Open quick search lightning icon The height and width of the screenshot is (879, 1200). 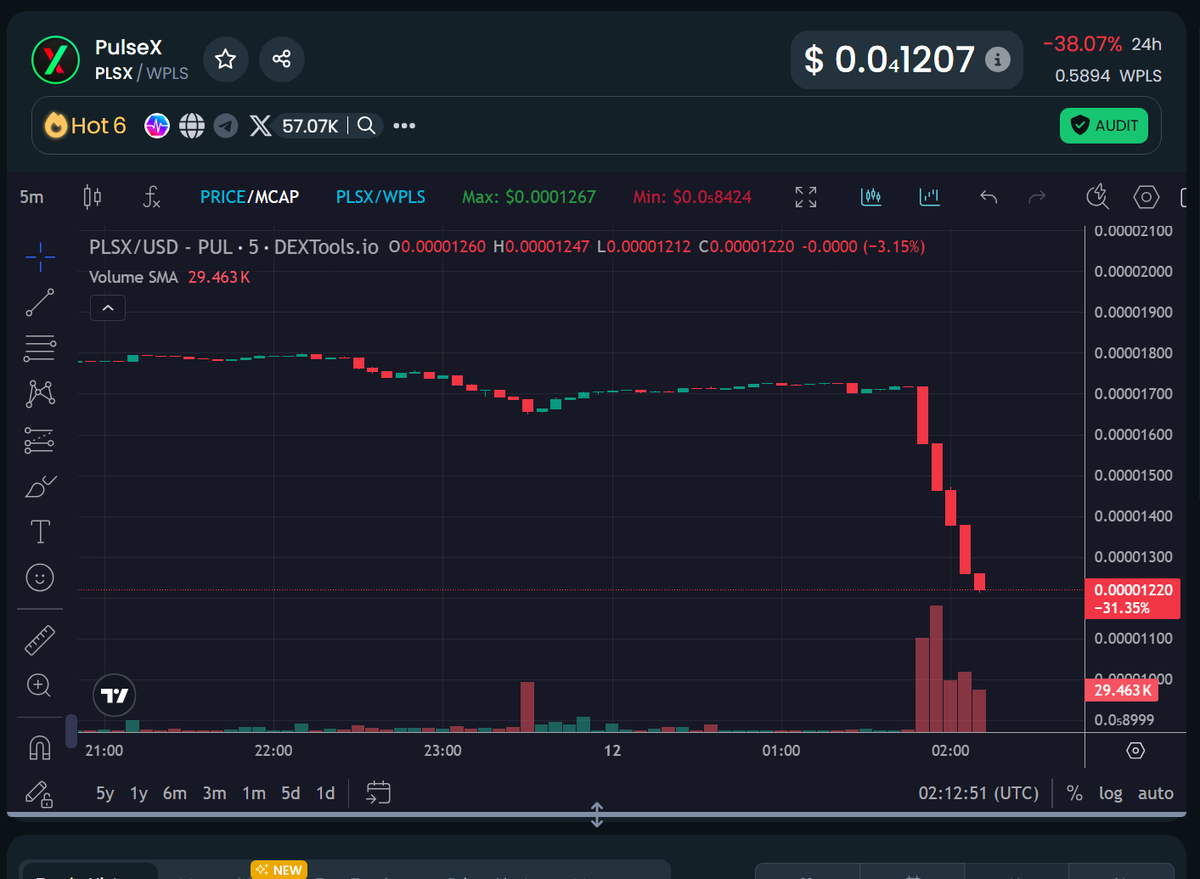click(1097, 197)
